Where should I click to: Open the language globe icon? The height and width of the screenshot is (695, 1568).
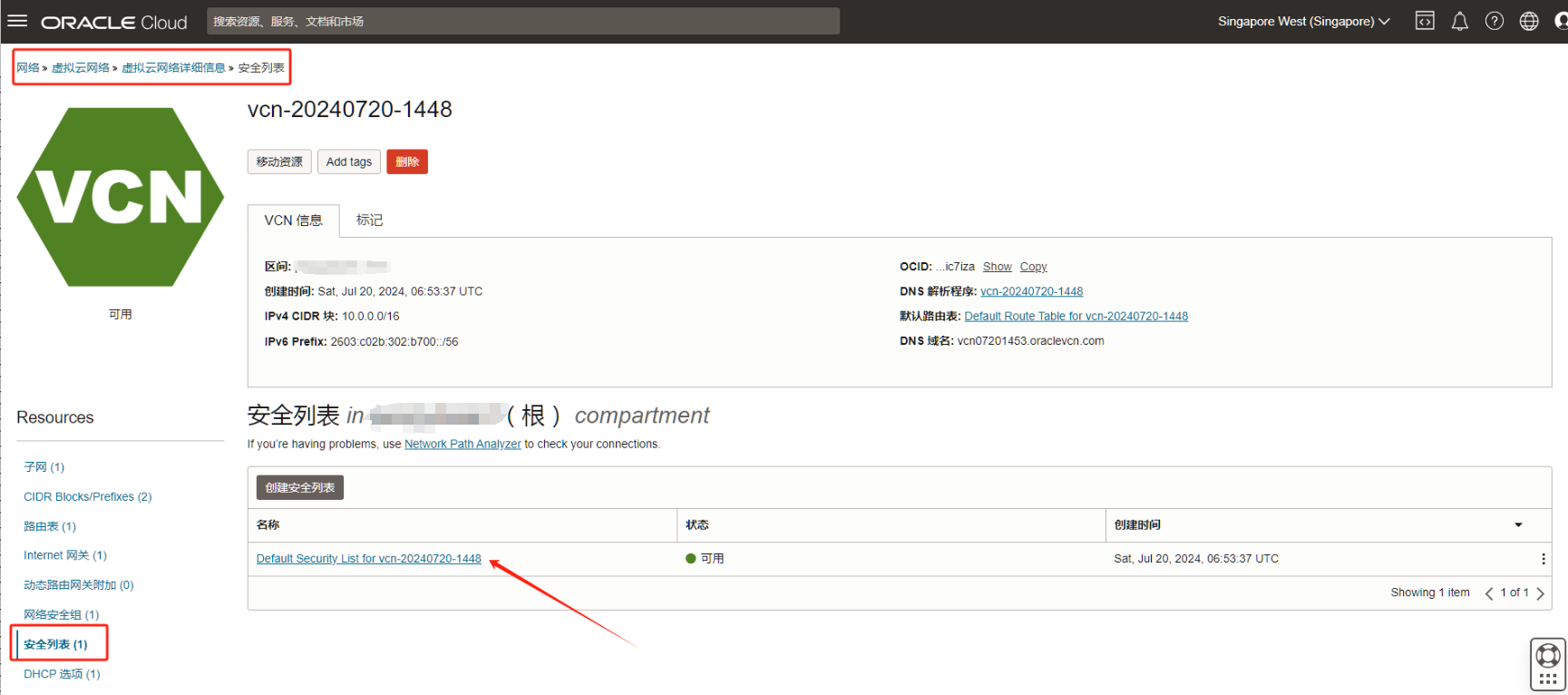(1529, 21)
